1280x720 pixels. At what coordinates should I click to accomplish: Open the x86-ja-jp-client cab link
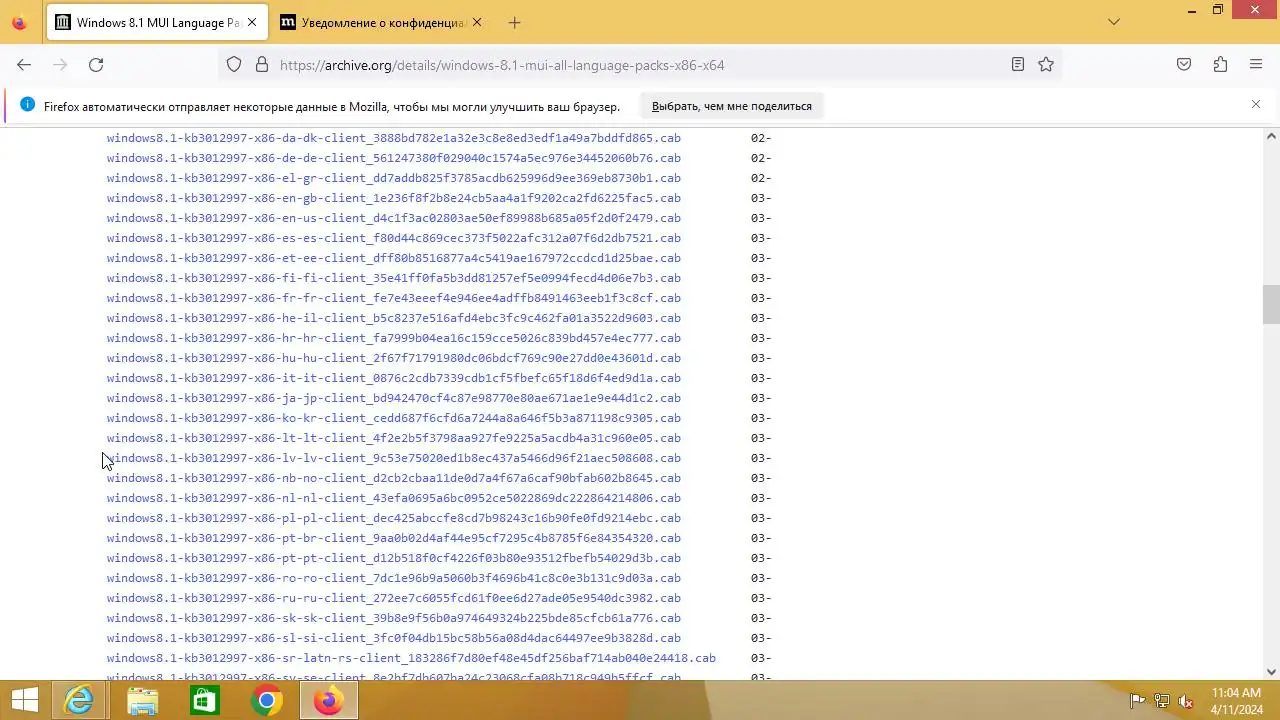(394, 398)
